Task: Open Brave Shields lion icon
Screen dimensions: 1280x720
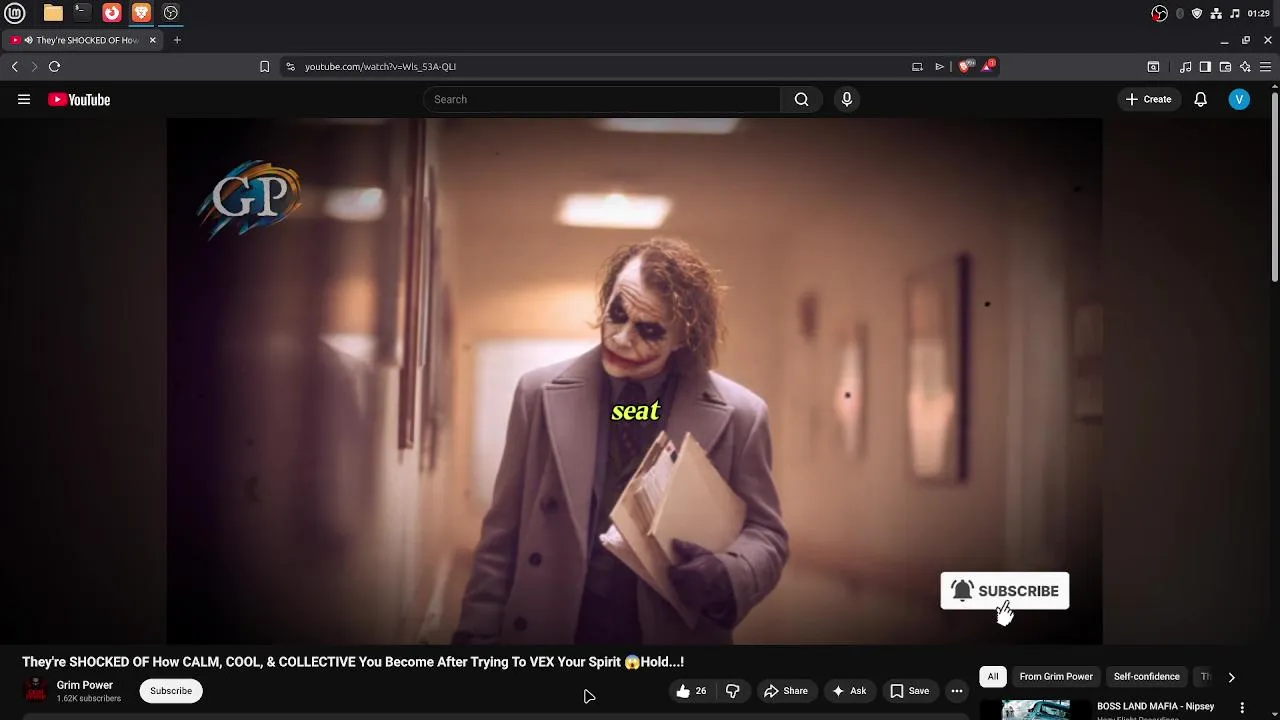Action: (x=965, y=67)
